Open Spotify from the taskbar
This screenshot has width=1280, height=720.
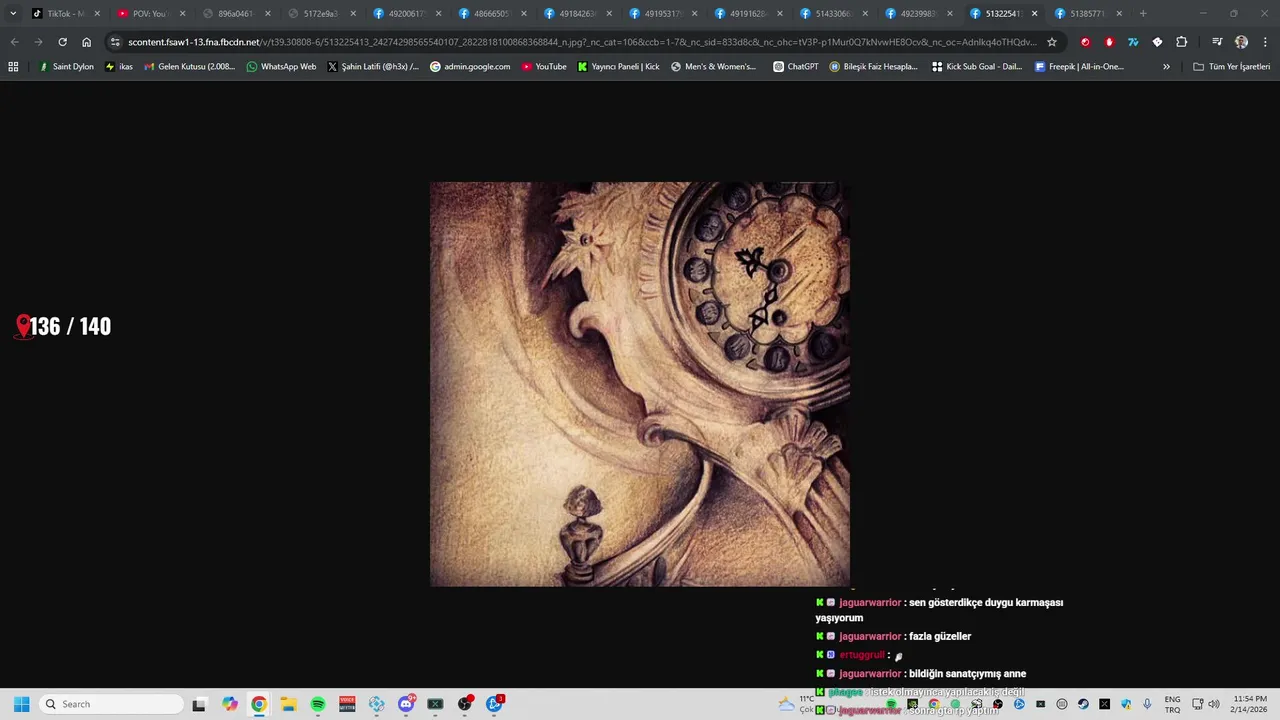tap(318, 704)
